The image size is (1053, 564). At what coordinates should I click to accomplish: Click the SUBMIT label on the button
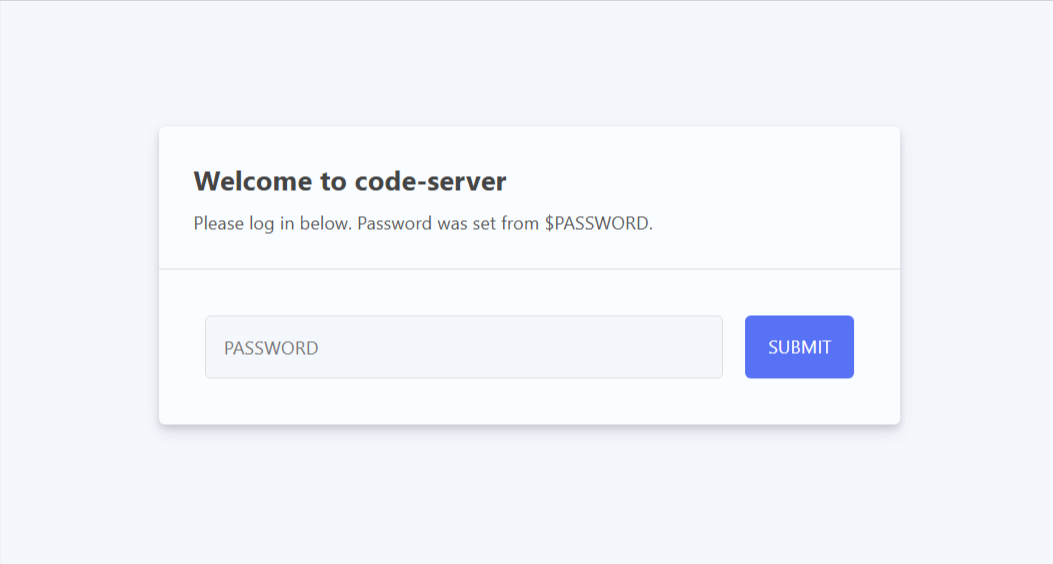coord(799,347)
